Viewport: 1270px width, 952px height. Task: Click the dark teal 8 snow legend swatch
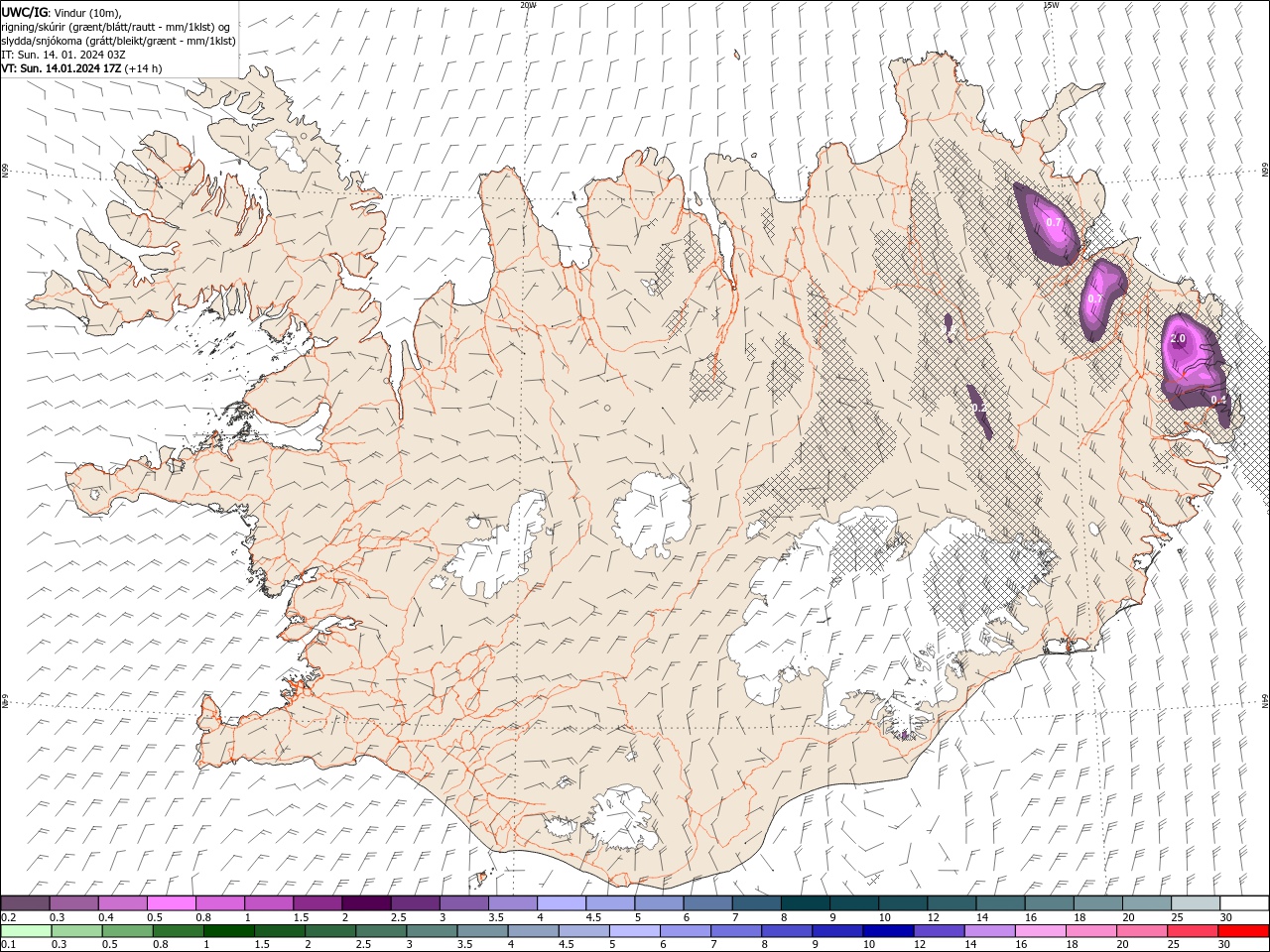coord(806,902)
